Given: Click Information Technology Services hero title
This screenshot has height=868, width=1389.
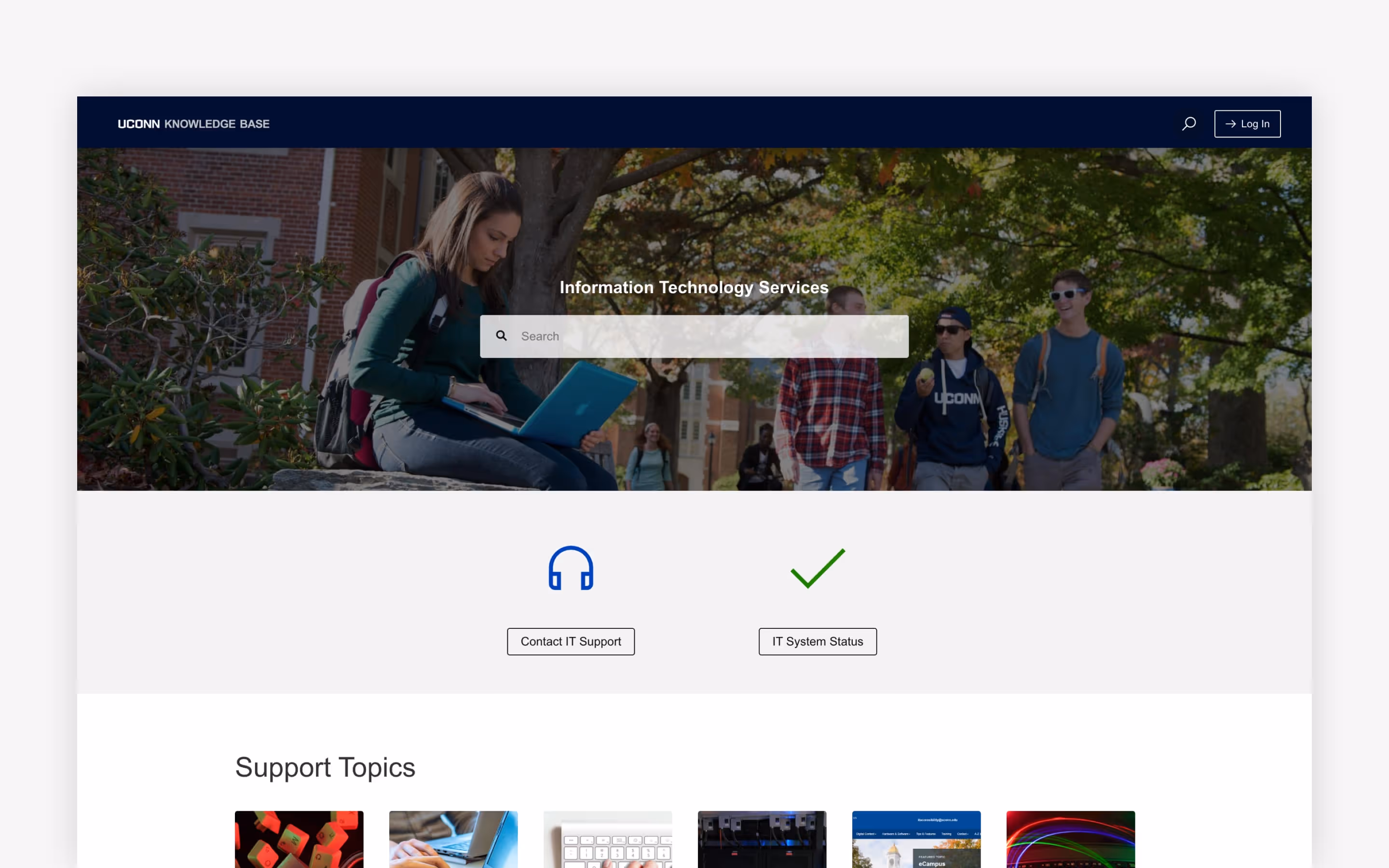Looking at the screenshot, I should pyautogui.click(x=694, y=287).
